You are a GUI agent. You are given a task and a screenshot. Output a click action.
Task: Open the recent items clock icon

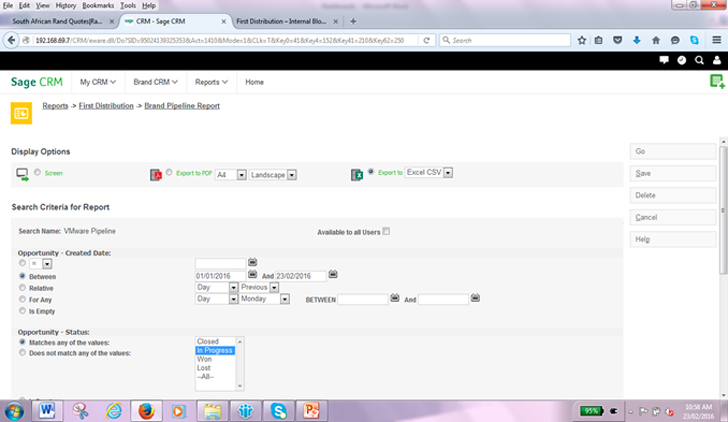click(682, 60)
